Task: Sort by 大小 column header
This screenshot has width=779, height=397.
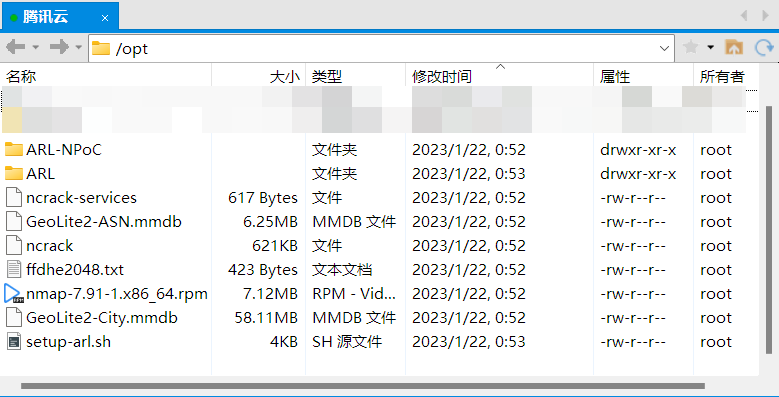Action: 259,77
